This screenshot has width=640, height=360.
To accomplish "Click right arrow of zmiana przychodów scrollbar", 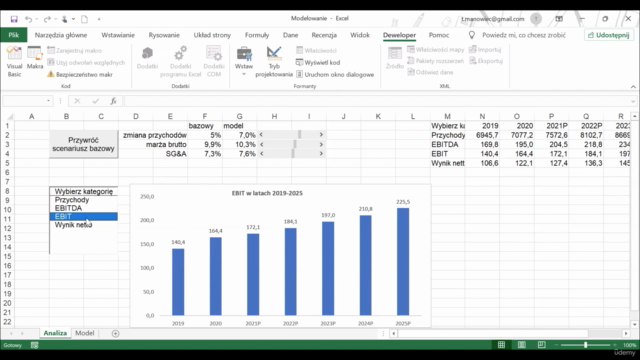I will coord(321,135).
